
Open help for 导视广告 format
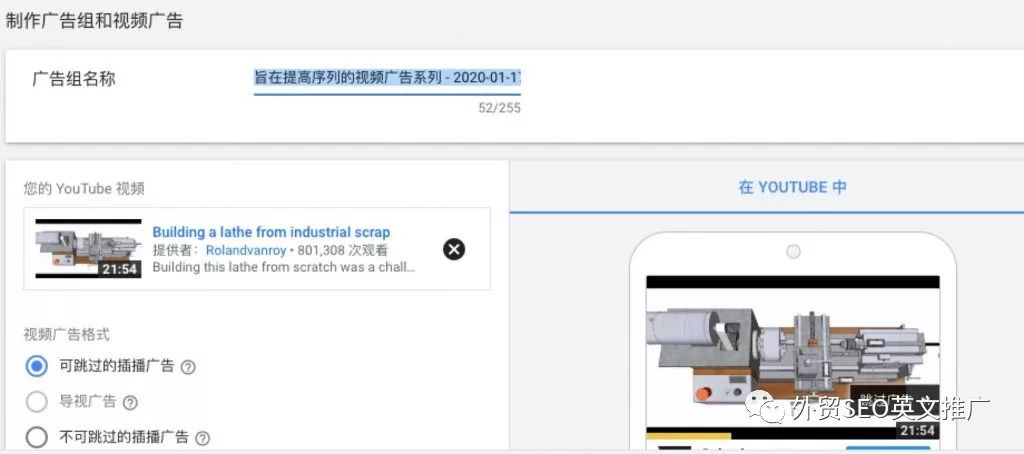(130, 403)
